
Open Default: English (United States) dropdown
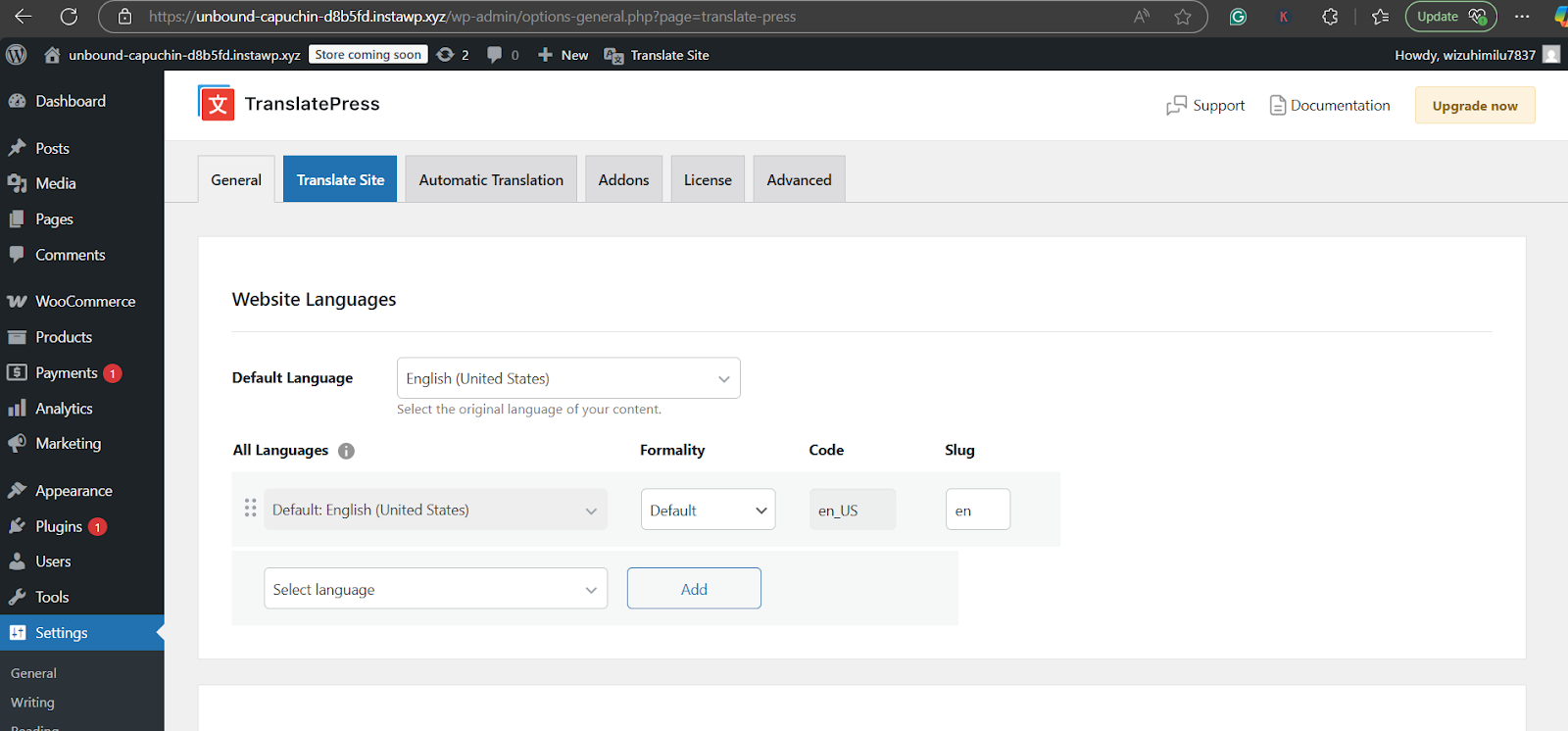pos(435,510)
